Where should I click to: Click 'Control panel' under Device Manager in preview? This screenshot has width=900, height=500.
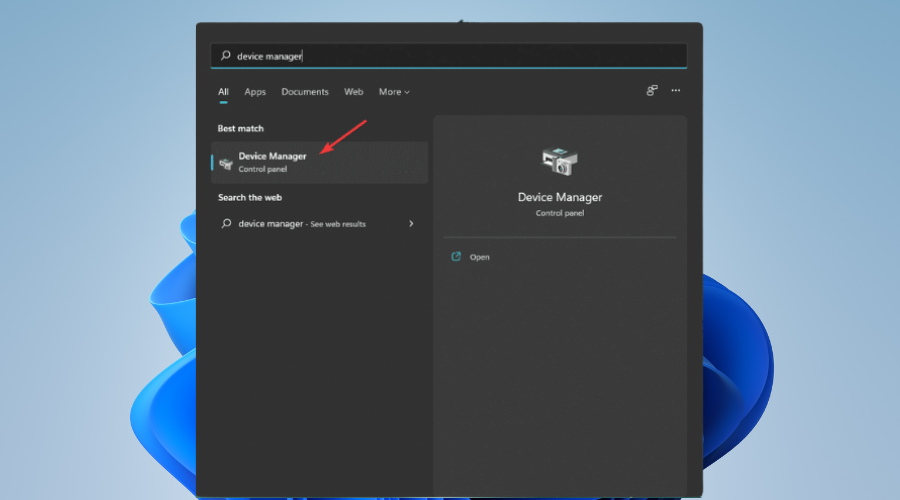pyautogui.click(x=560, y=213)
